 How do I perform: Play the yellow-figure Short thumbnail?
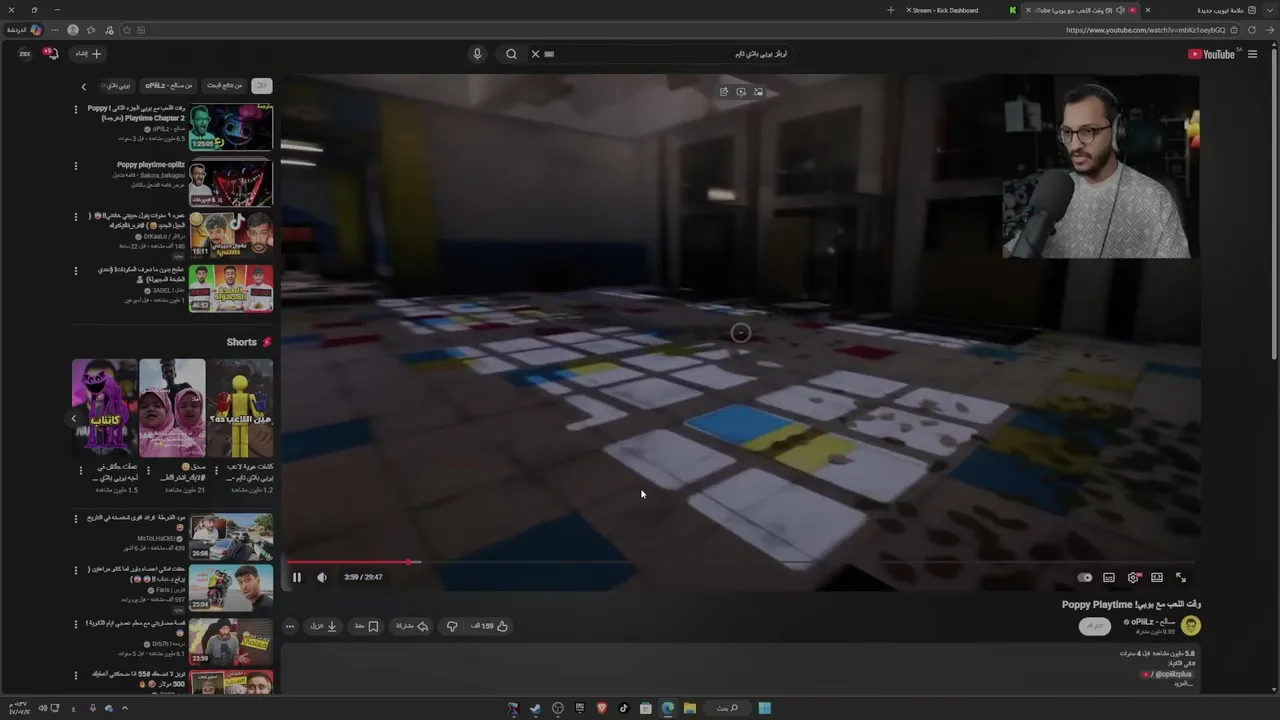[240, 407]
